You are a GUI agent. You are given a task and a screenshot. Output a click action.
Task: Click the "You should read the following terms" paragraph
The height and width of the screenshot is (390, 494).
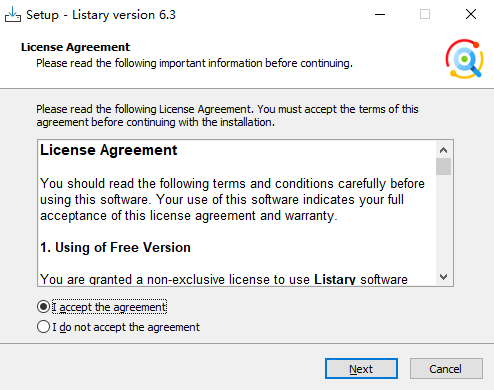coord(232,200)
